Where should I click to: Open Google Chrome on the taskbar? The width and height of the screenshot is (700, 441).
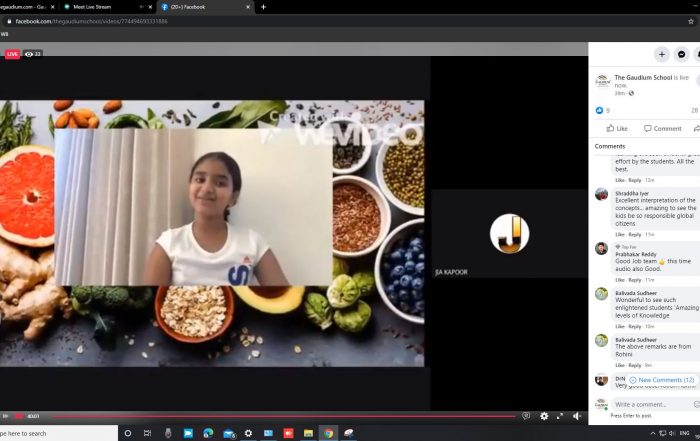328,433
